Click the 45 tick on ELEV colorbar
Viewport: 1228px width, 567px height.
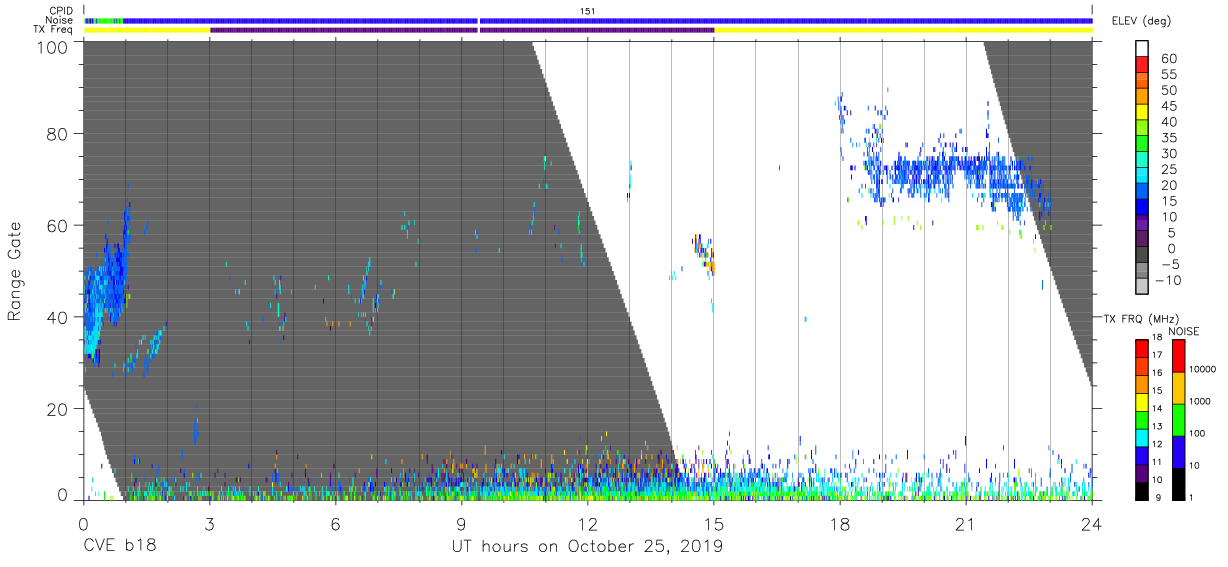coord(1167,106)
